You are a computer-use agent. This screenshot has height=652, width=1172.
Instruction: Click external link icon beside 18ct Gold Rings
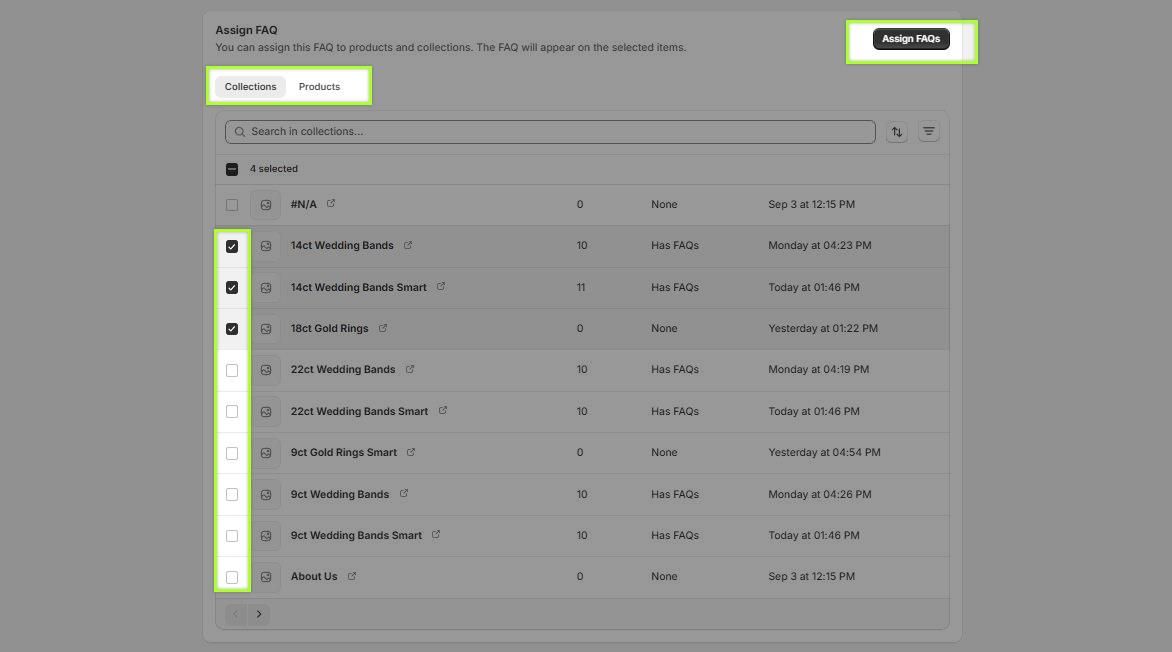coord(383,328)
